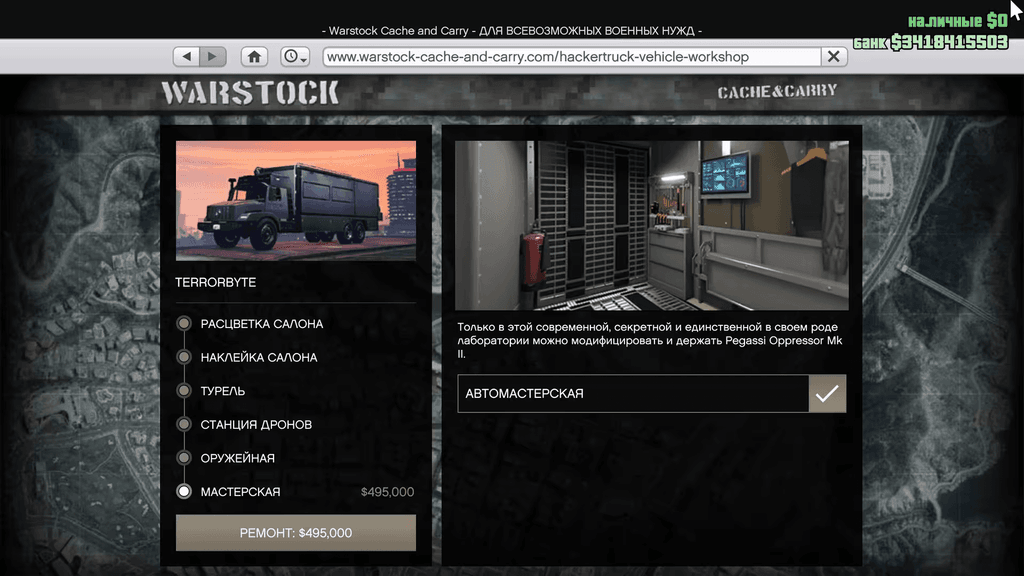Select the Расцветка салона radio option
1024x576 pixels.
(x=184, y=323)
